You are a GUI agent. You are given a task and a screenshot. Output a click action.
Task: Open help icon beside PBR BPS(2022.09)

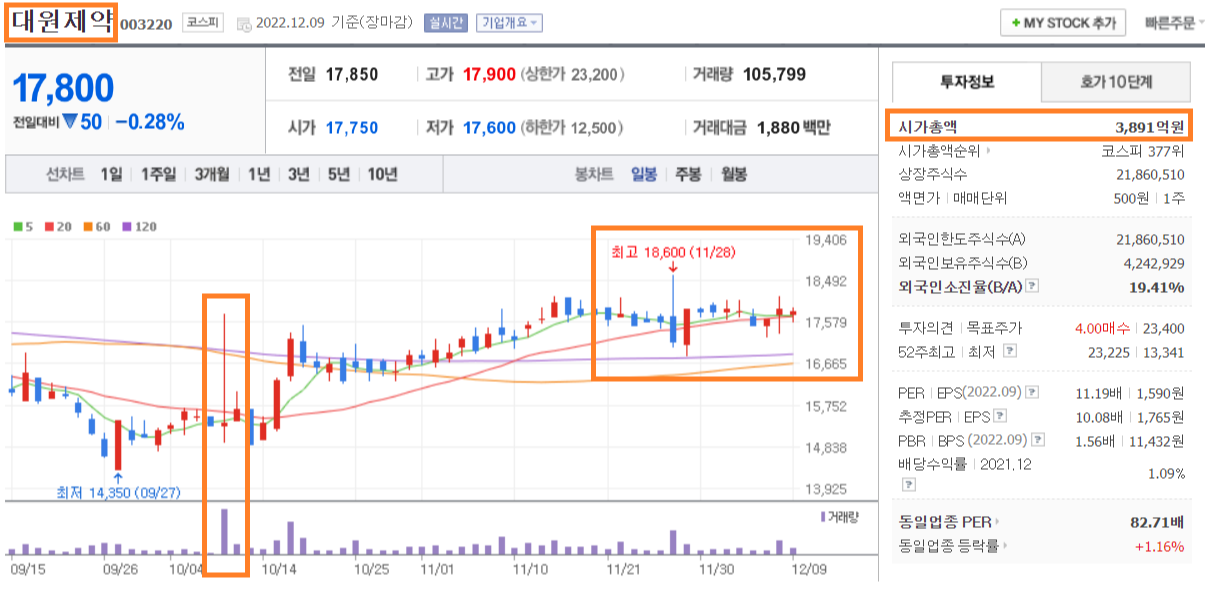tap(1036, 440)
